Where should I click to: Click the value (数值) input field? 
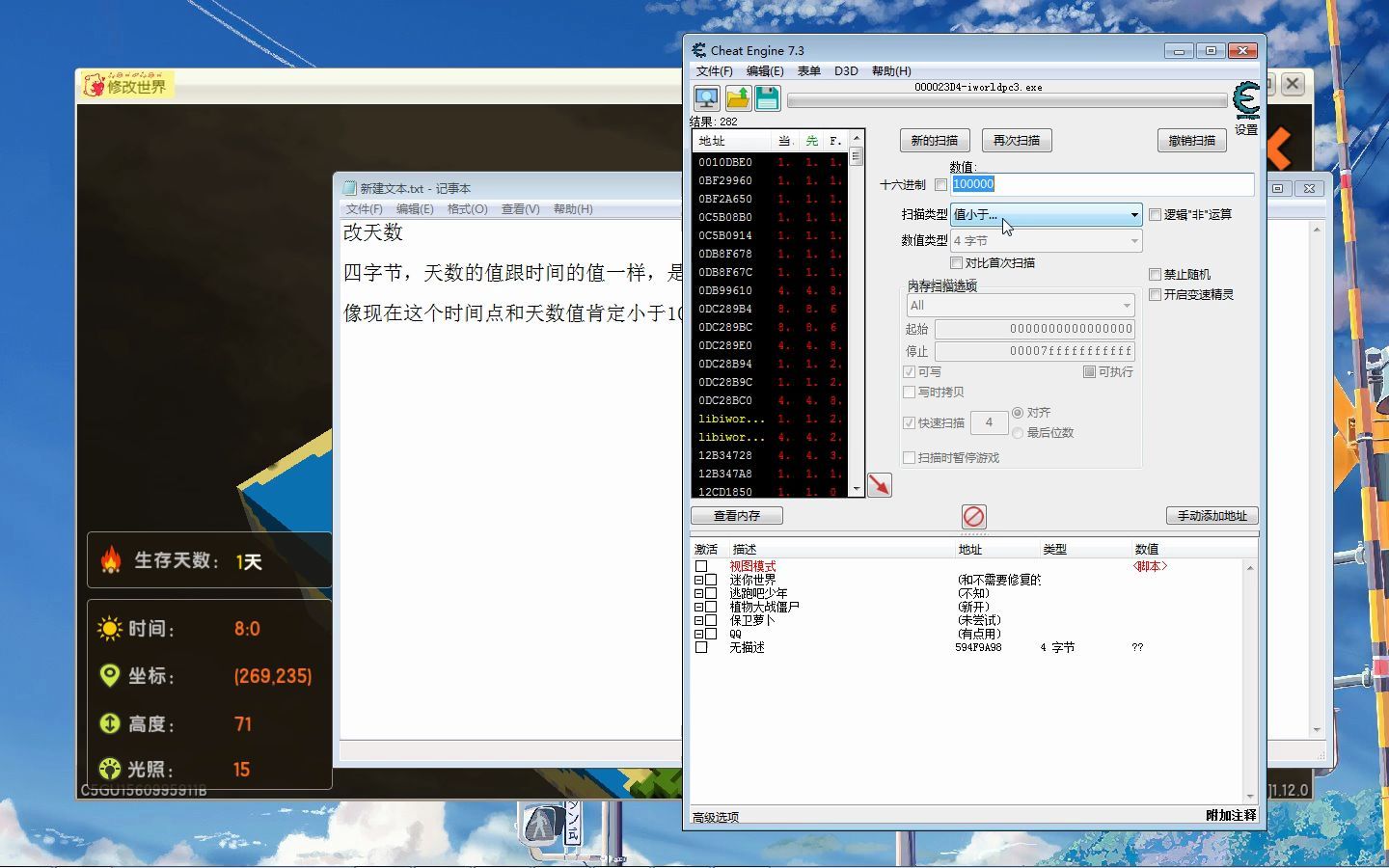point(1103,184)
